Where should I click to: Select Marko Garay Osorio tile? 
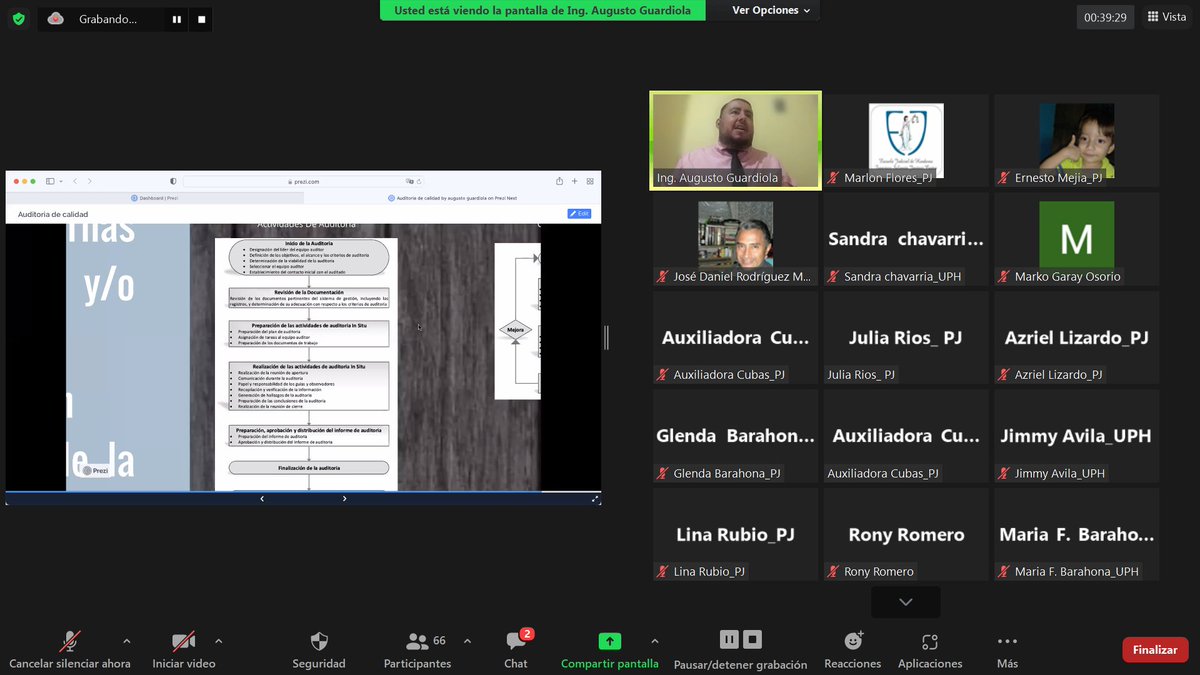coord(1076,238)
